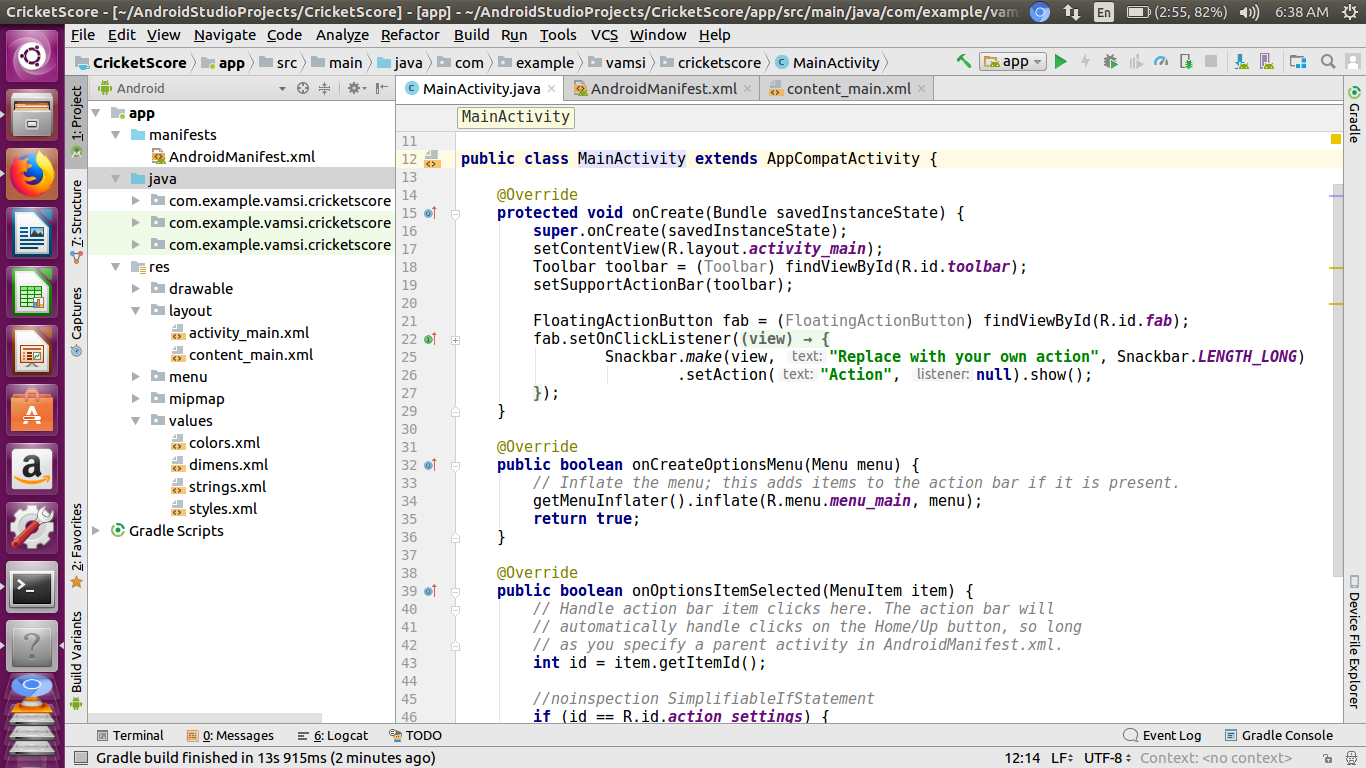Open the Android Profiler gauge icon
Viewport: 1366px width, 768px height.
1161,62
